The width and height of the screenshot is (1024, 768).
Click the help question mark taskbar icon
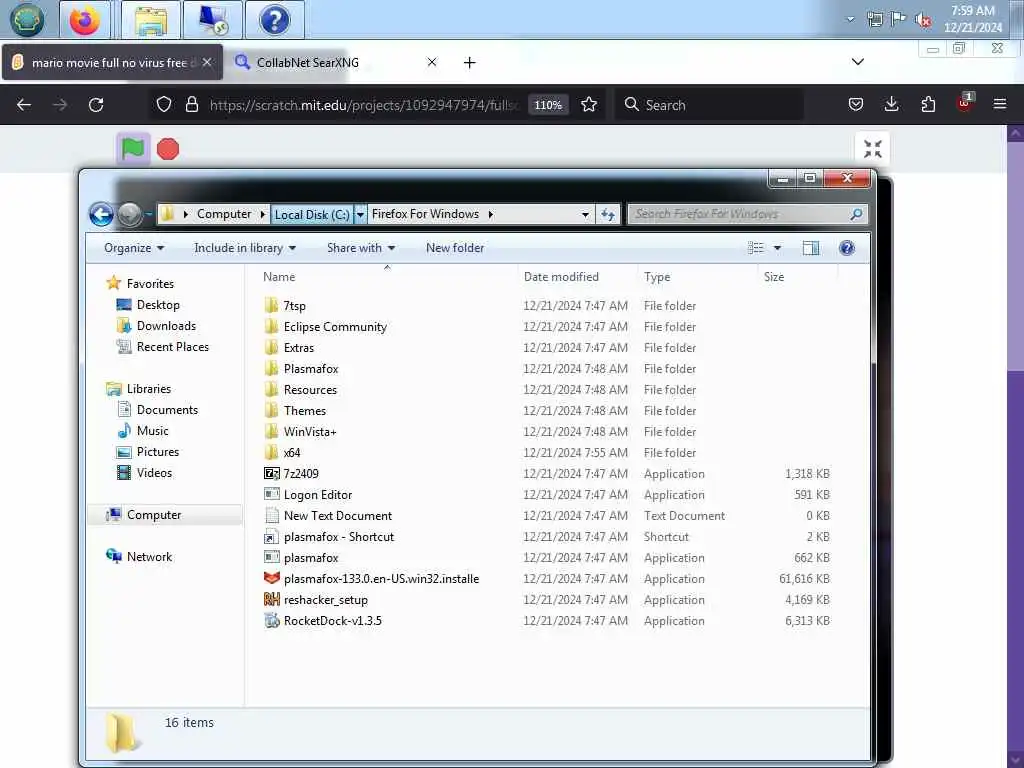click(x=275, y=20)
